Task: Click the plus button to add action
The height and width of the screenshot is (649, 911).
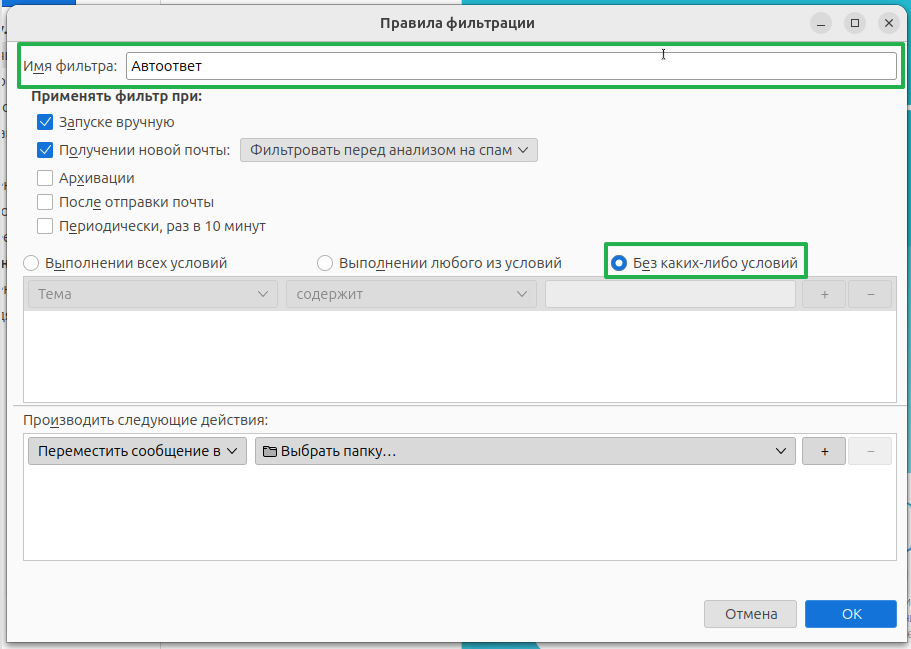Action: tap(824, 451)
